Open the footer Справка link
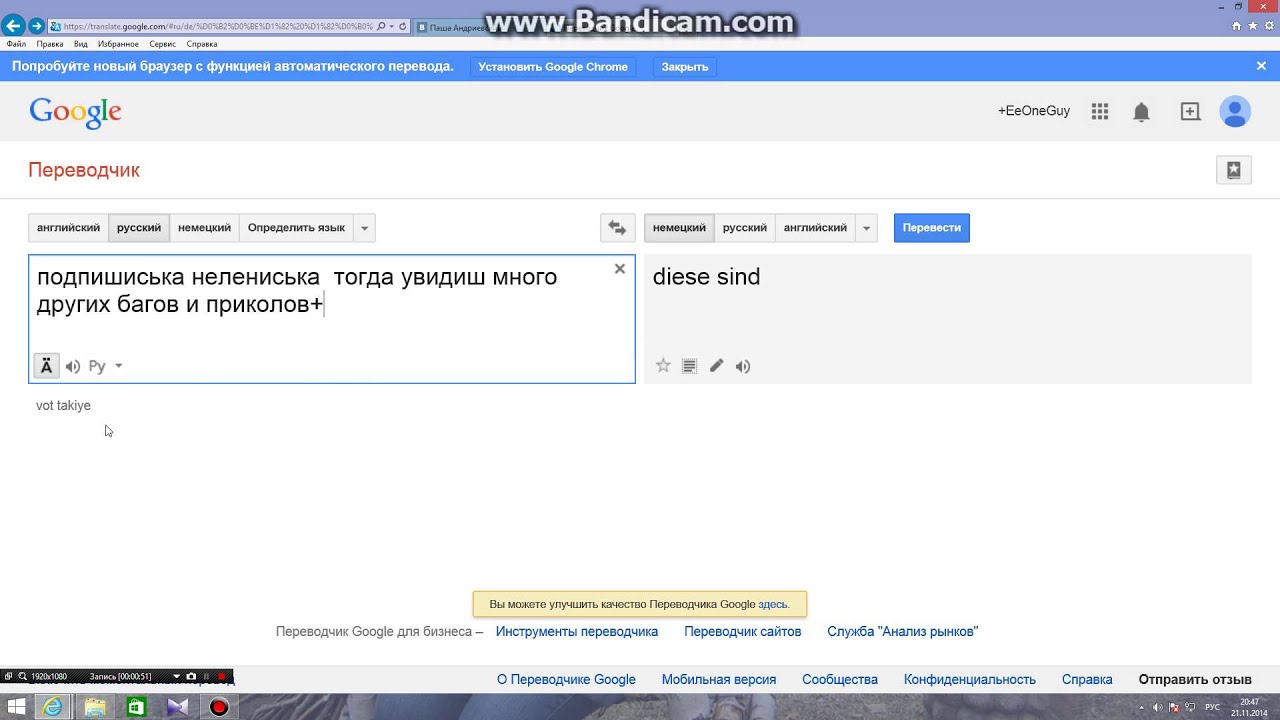The image size is (1280, 720). (x=1087, y=680)
